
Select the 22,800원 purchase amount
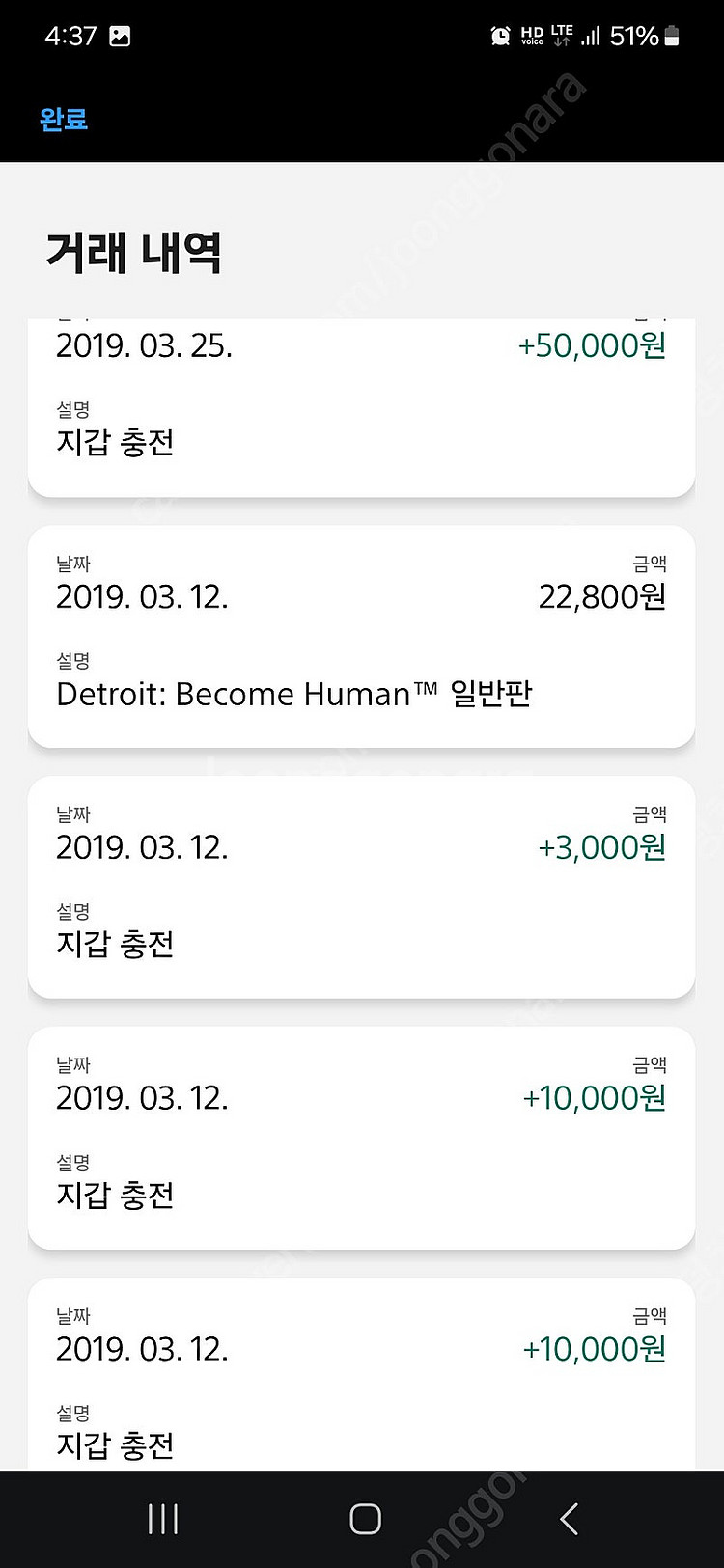(602, 597)
